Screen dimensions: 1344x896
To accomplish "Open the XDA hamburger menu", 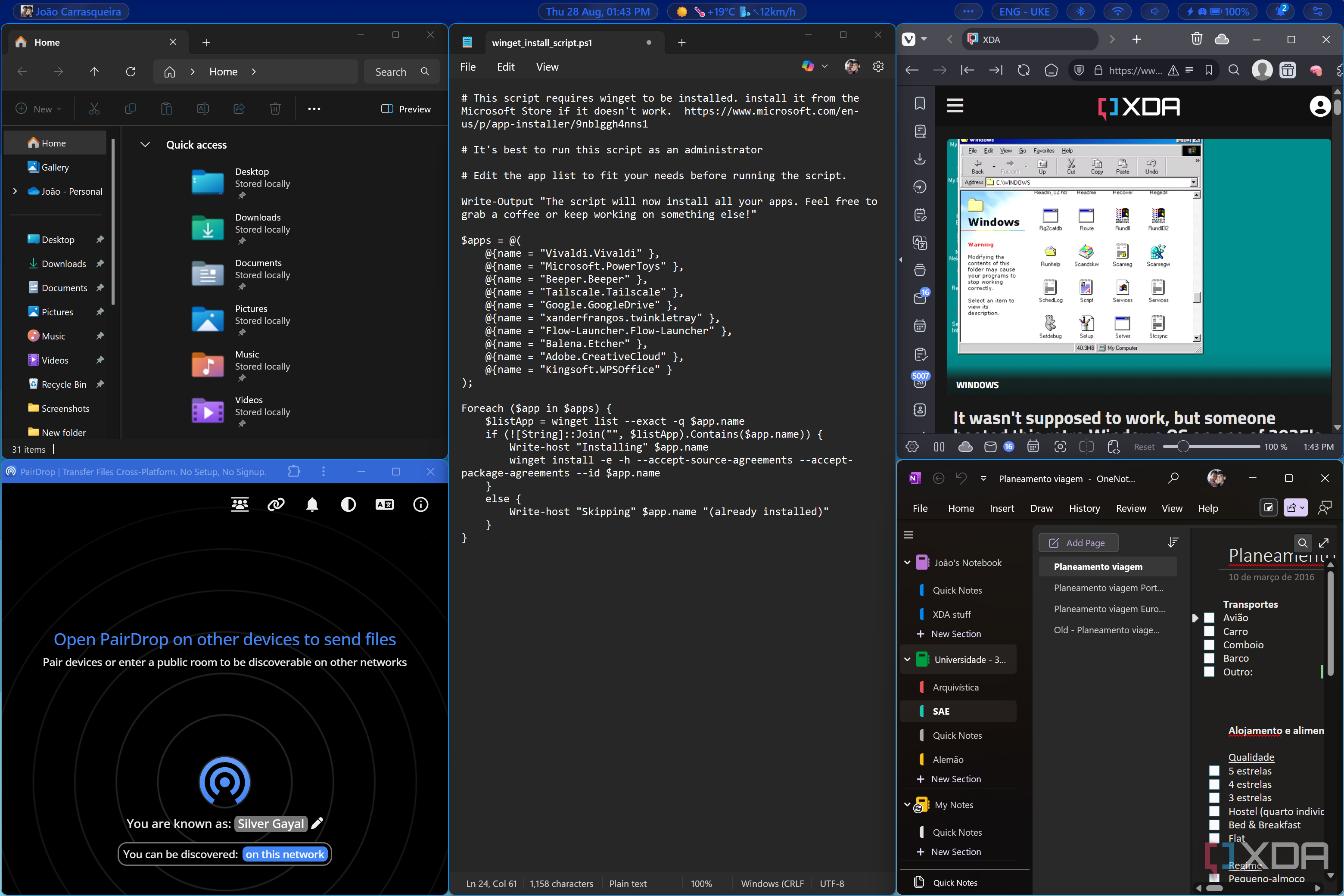I will [x=955, y=106].
